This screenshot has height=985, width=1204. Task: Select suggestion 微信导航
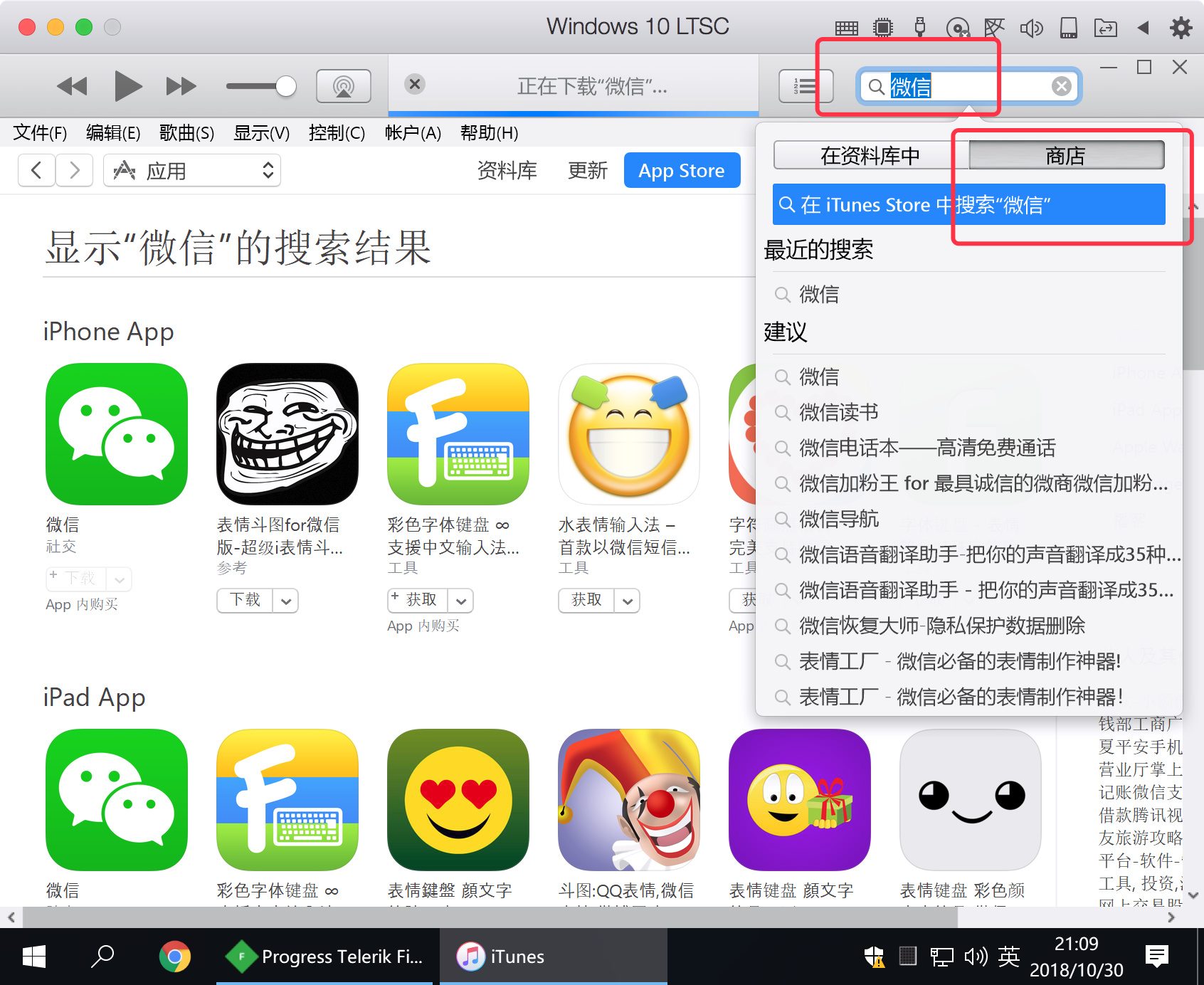pos(968,520)
